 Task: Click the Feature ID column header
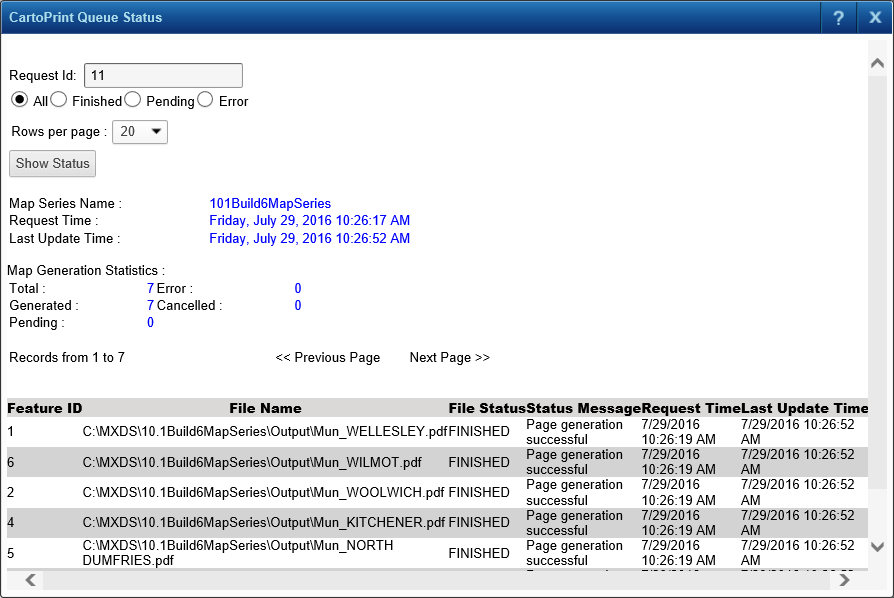click(x=45, y=408)
